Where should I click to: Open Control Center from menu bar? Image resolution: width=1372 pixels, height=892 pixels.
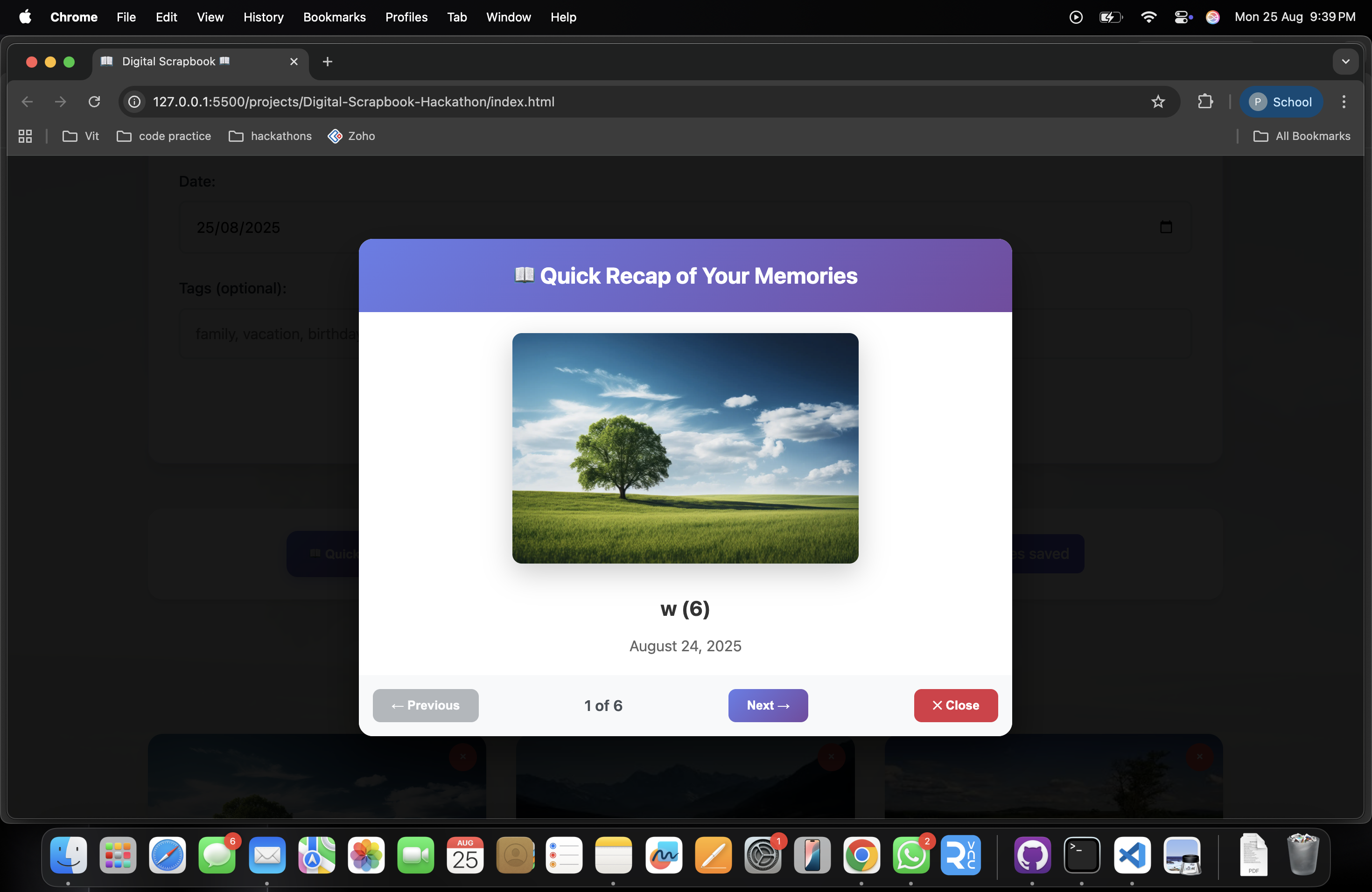pyautogui.click(x=1183, y=17)
